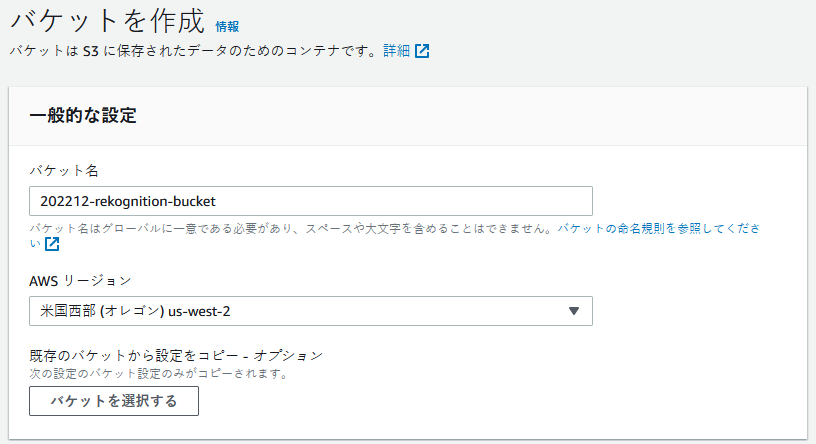
Task: Open the 情報 info link
Action: (x=227, y=26)
